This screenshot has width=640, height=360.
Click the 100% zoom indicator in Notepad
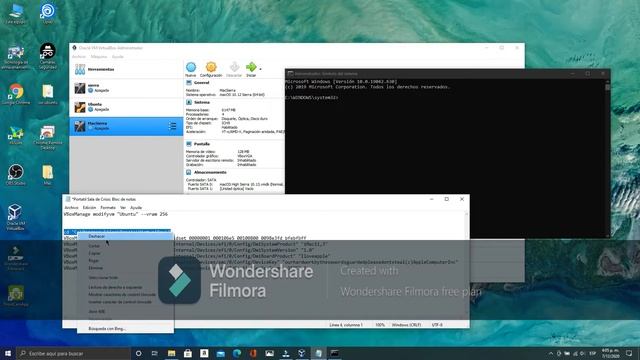(380, 325)
